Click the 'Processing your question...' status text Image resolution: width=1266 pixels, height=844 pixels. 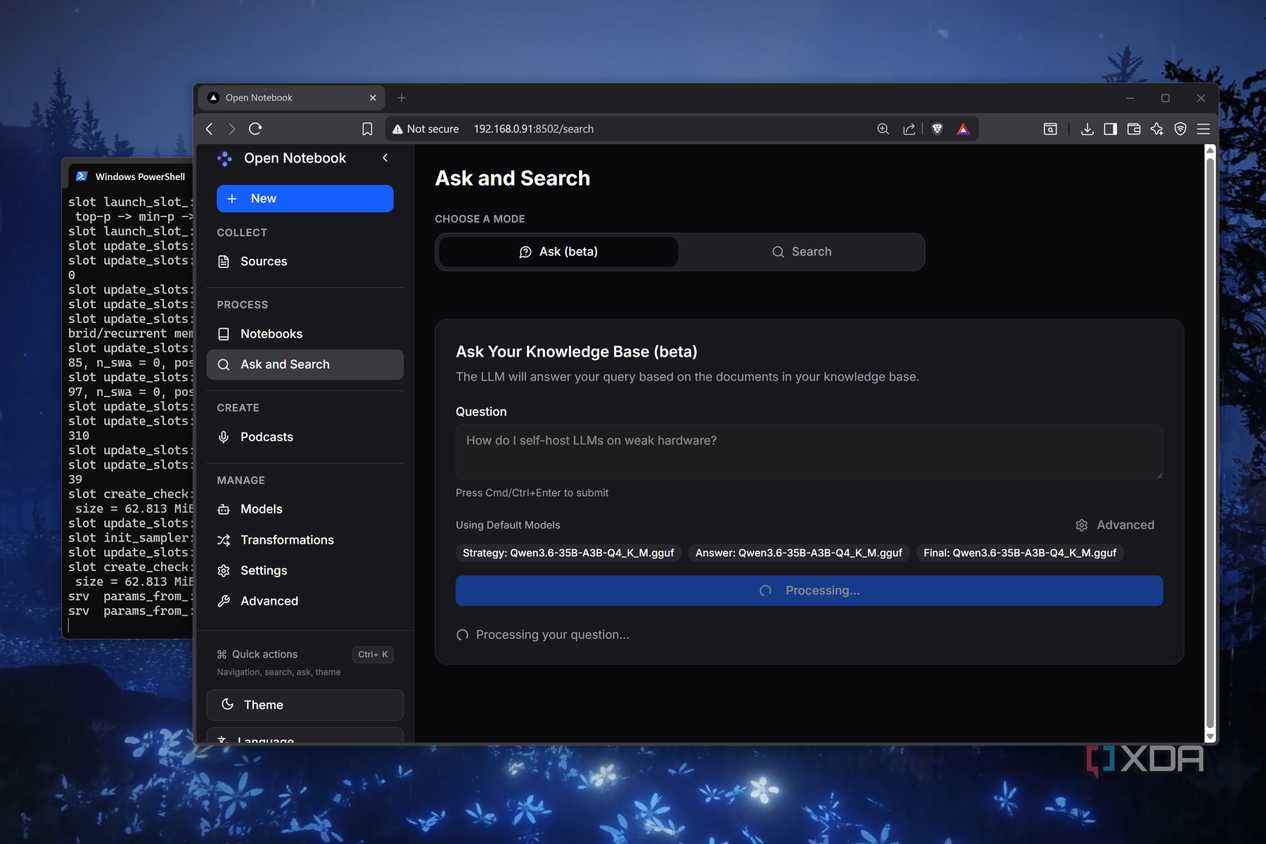(552, 635)
